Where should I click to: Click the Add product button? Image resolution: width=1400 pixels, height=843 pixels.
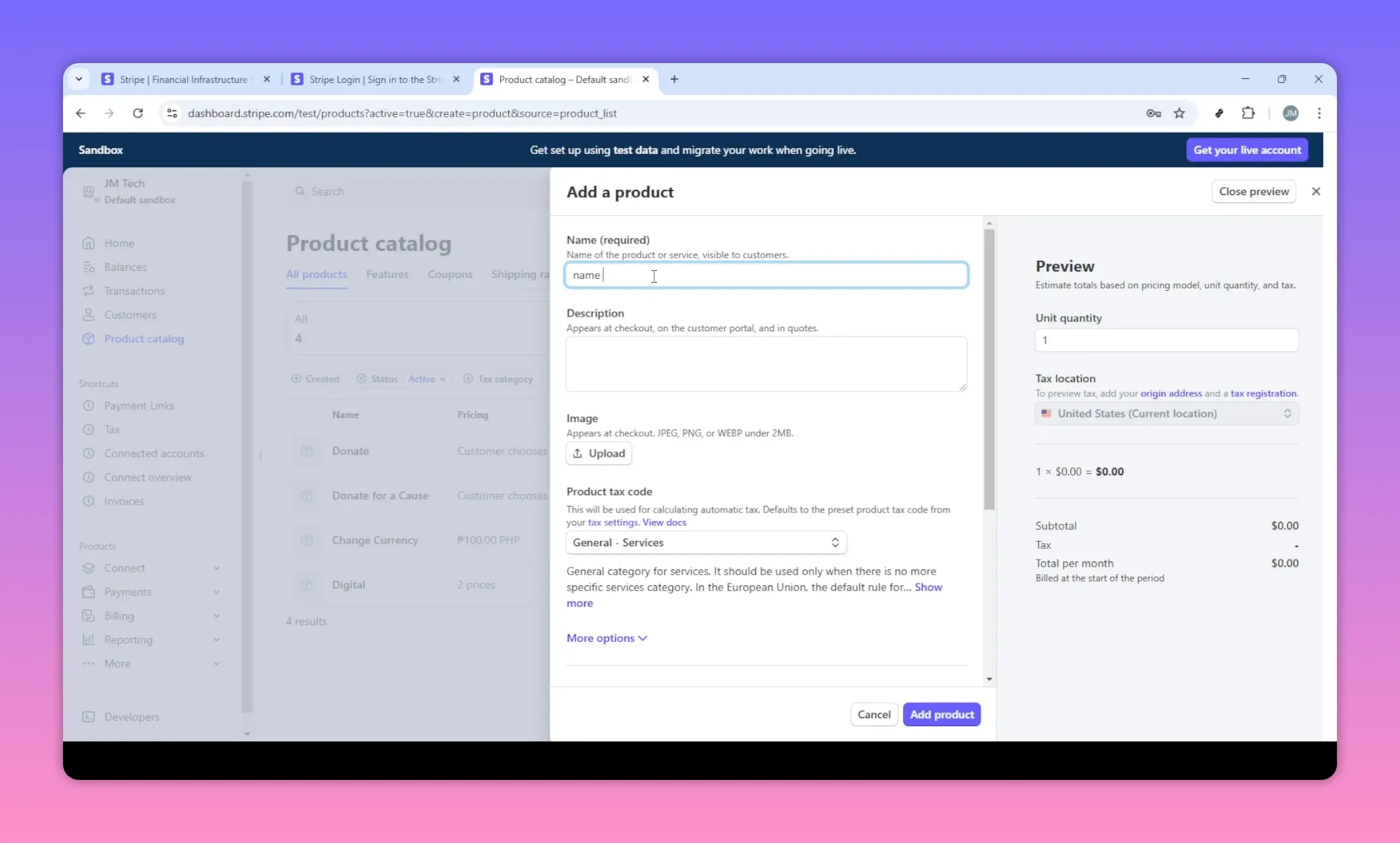point(942,714)
